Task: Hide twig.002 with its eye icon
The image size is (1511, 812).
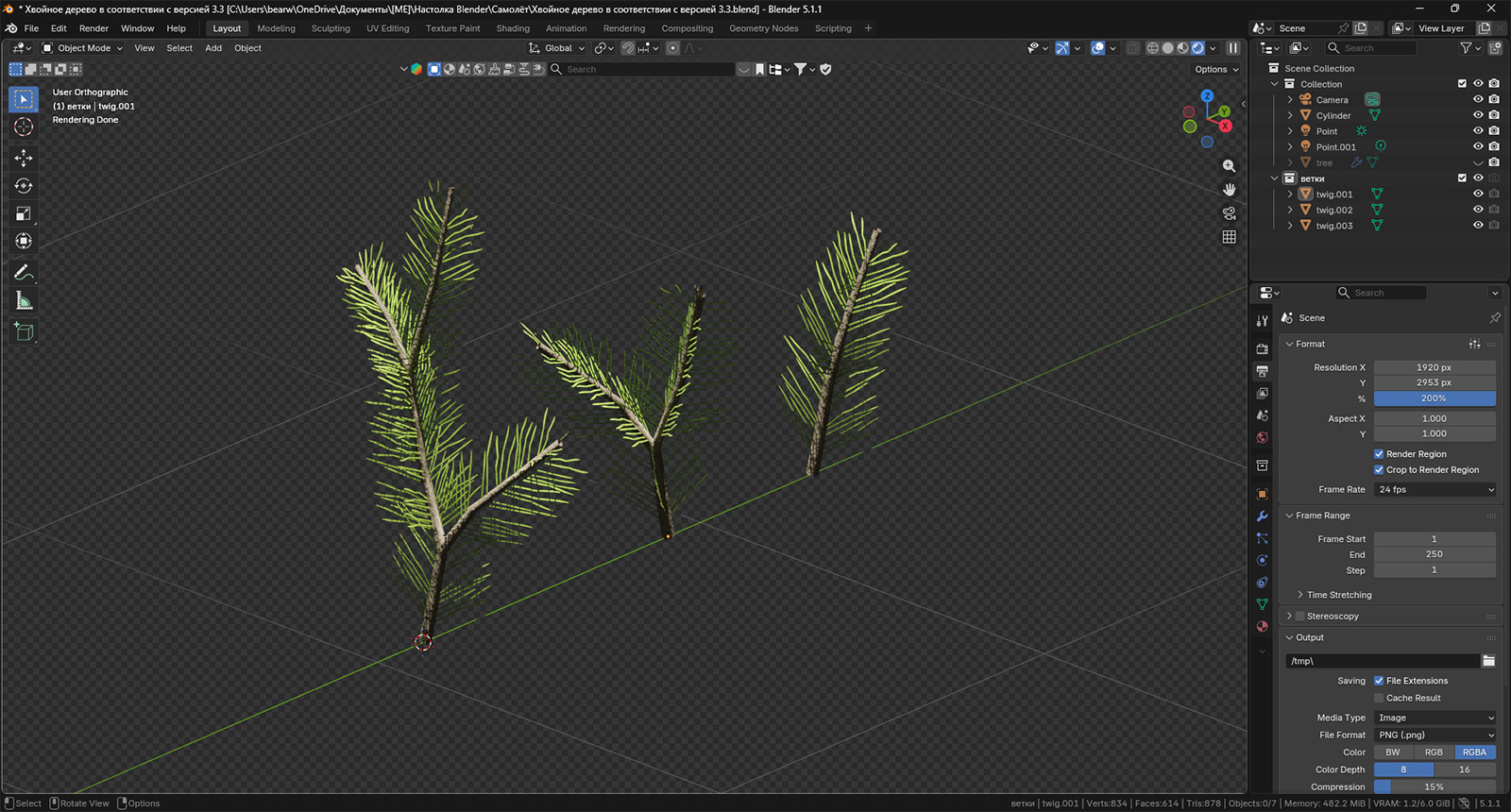Action: pos(1478,210)
